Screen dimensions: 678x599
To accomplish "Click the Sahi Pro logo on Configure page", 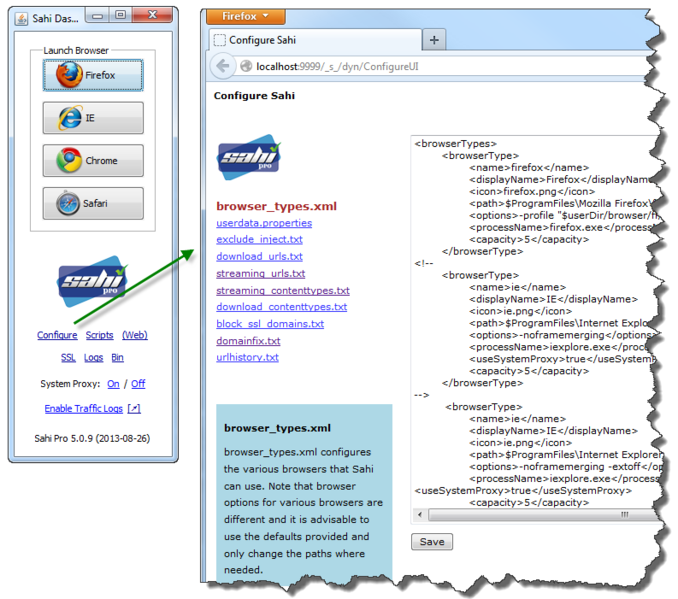I will (x=249, y=157).
